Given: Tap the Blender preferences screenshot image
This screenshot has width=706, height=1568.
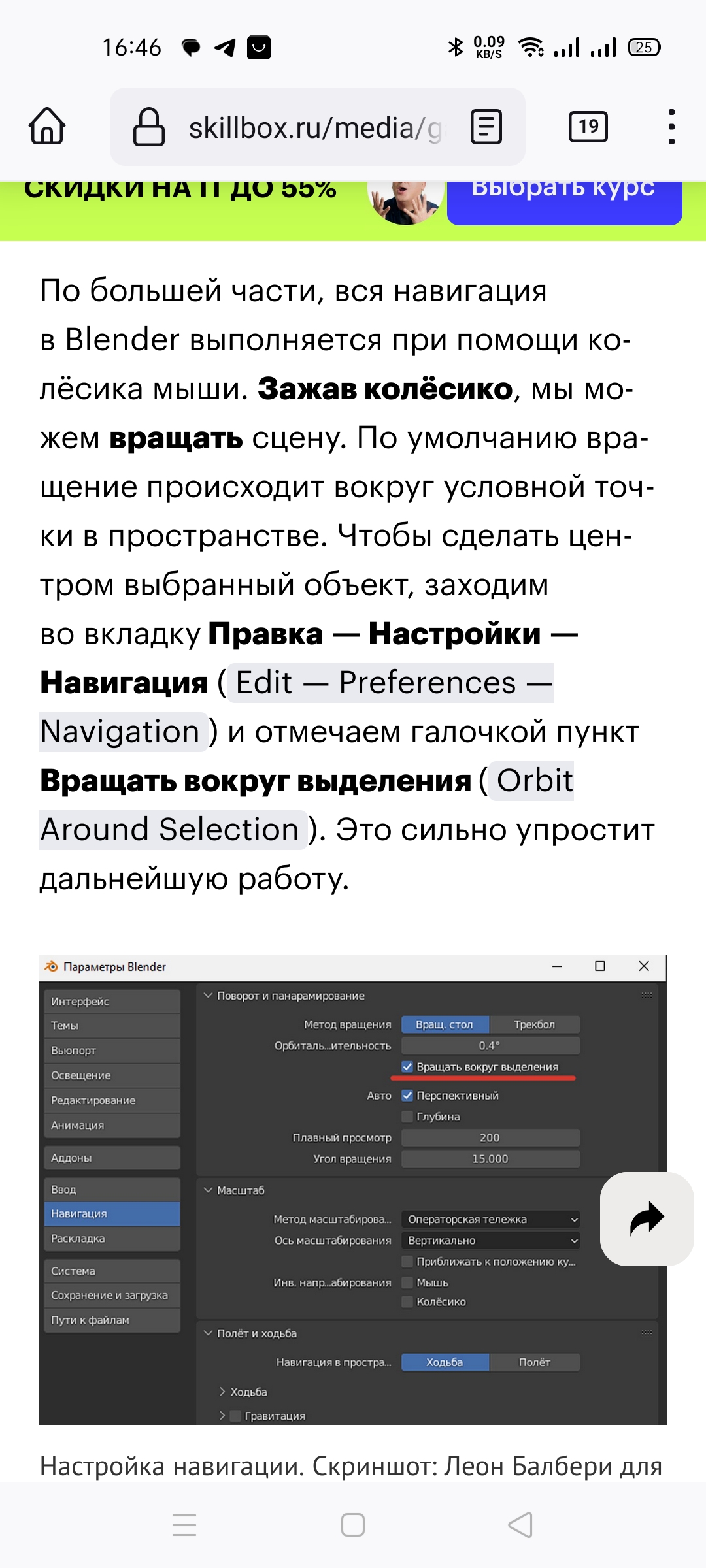Looking at the screenshot, I should [353, 1189].
